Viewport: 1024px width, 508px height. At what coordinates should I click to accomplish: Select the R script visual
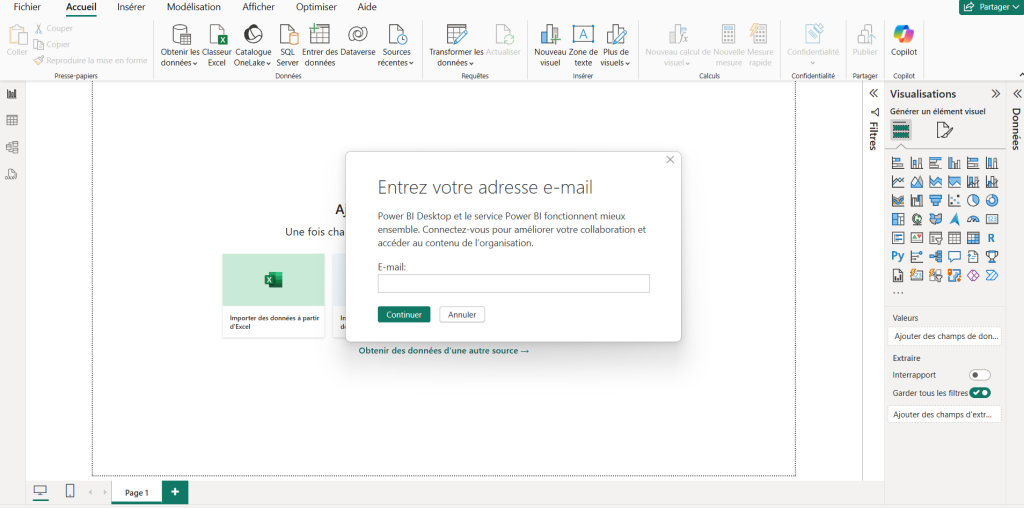pos(992,238)
